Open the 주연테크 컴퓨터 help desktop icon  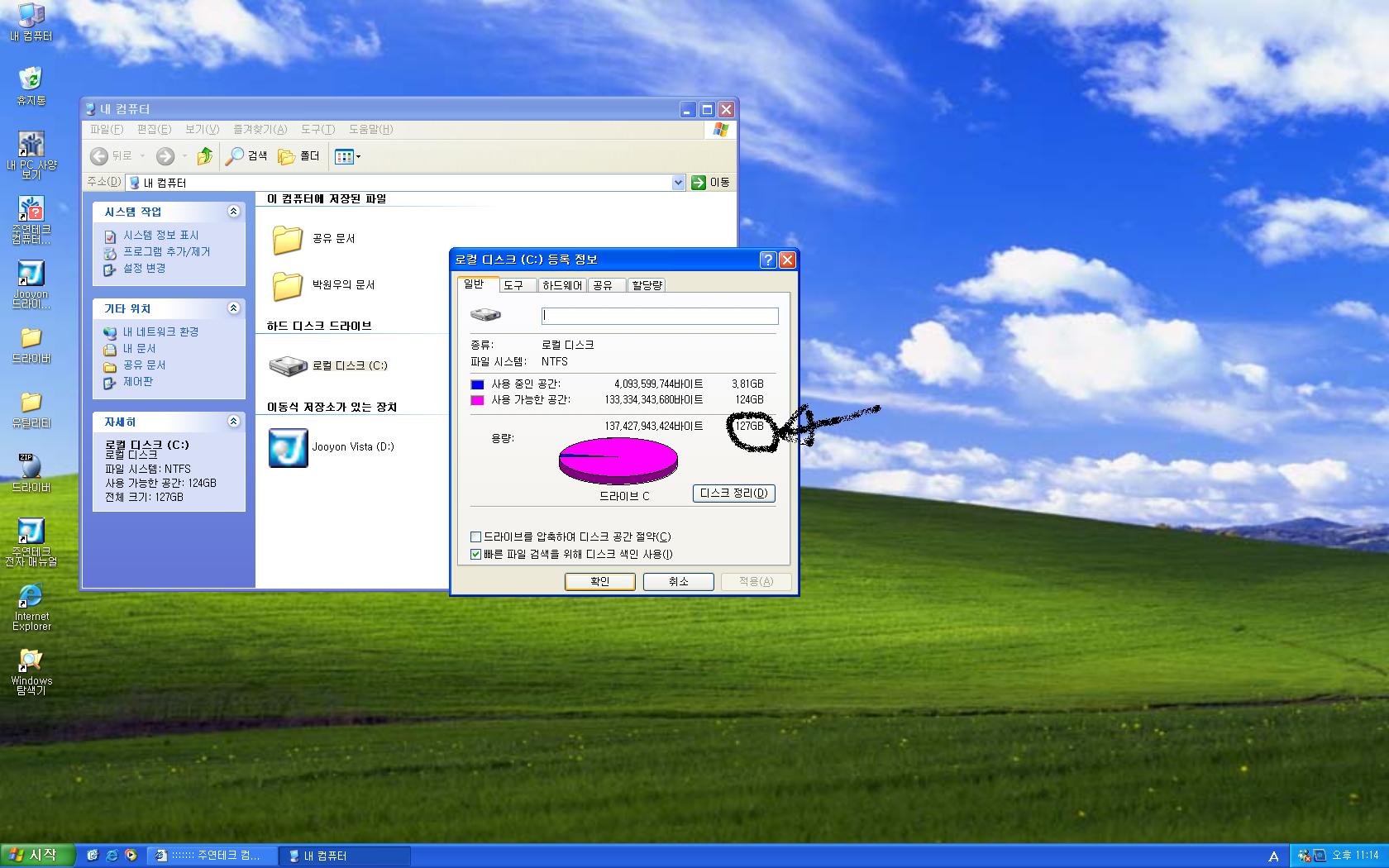click(x=31, y=219)
